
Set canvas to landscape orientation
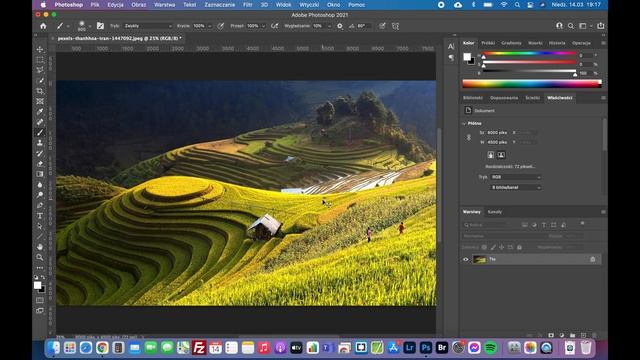(501, 155)
